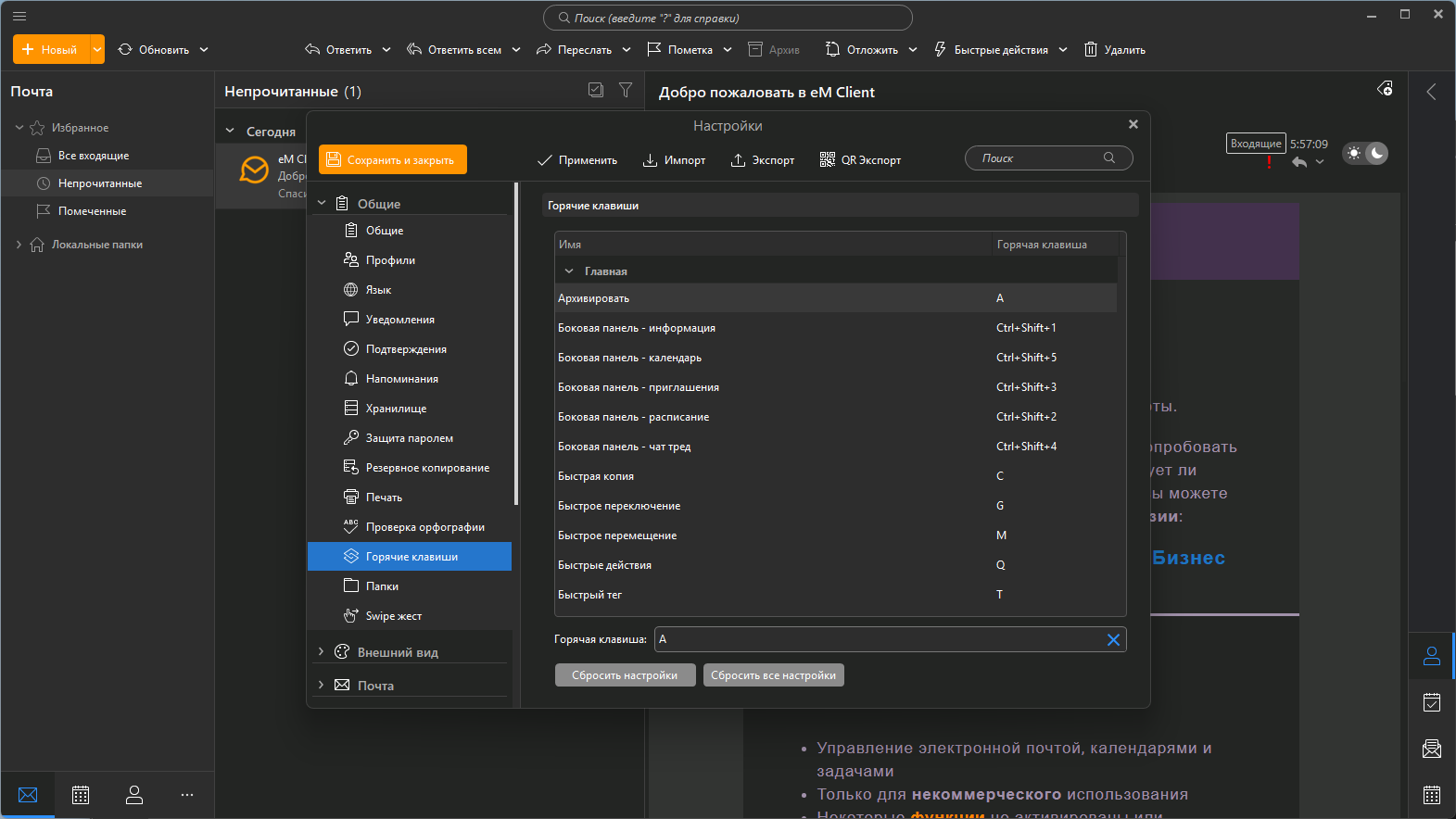Expand the Внешний вид settings section
The image size is (1456, 819).
click(x=321, y=652)
